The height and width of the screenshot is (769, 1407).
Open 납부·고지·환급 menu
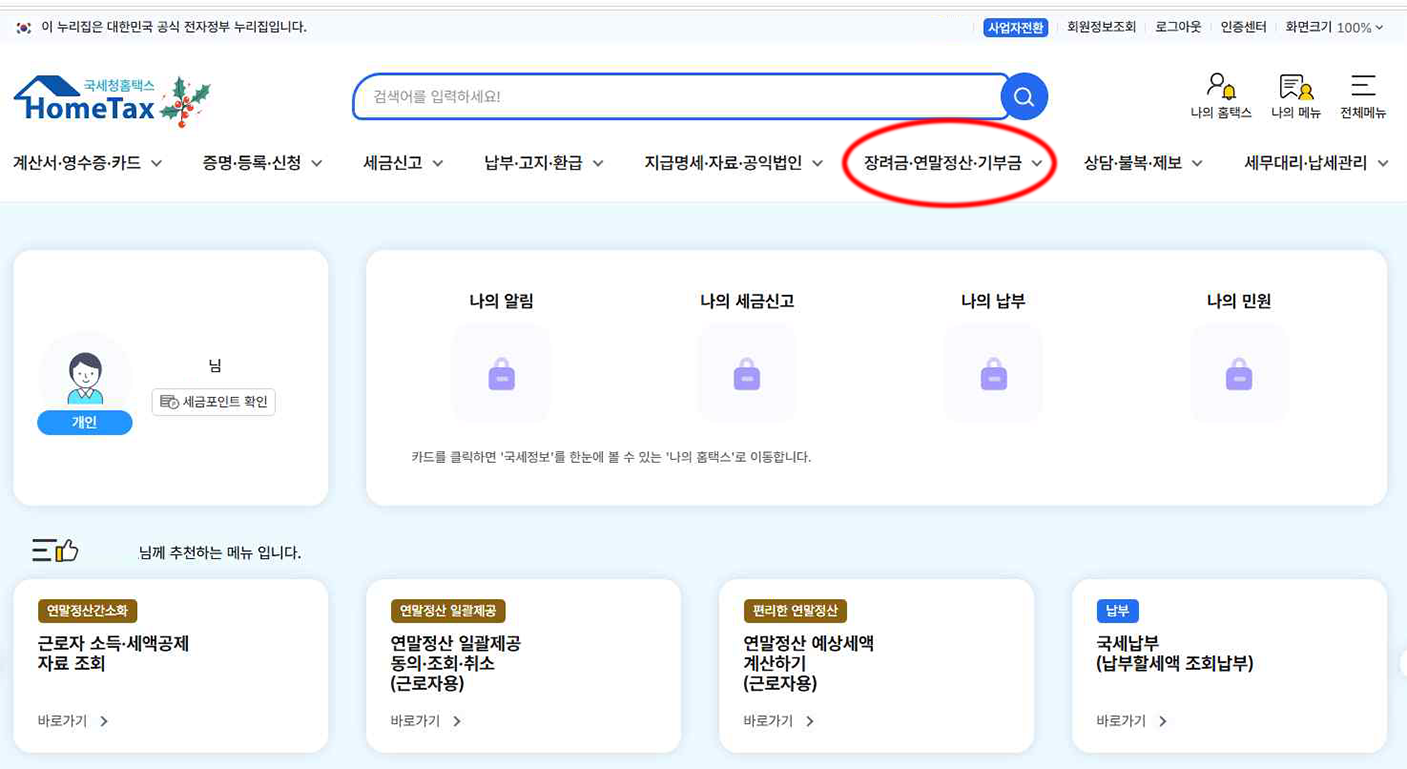[x=543, y=163]
